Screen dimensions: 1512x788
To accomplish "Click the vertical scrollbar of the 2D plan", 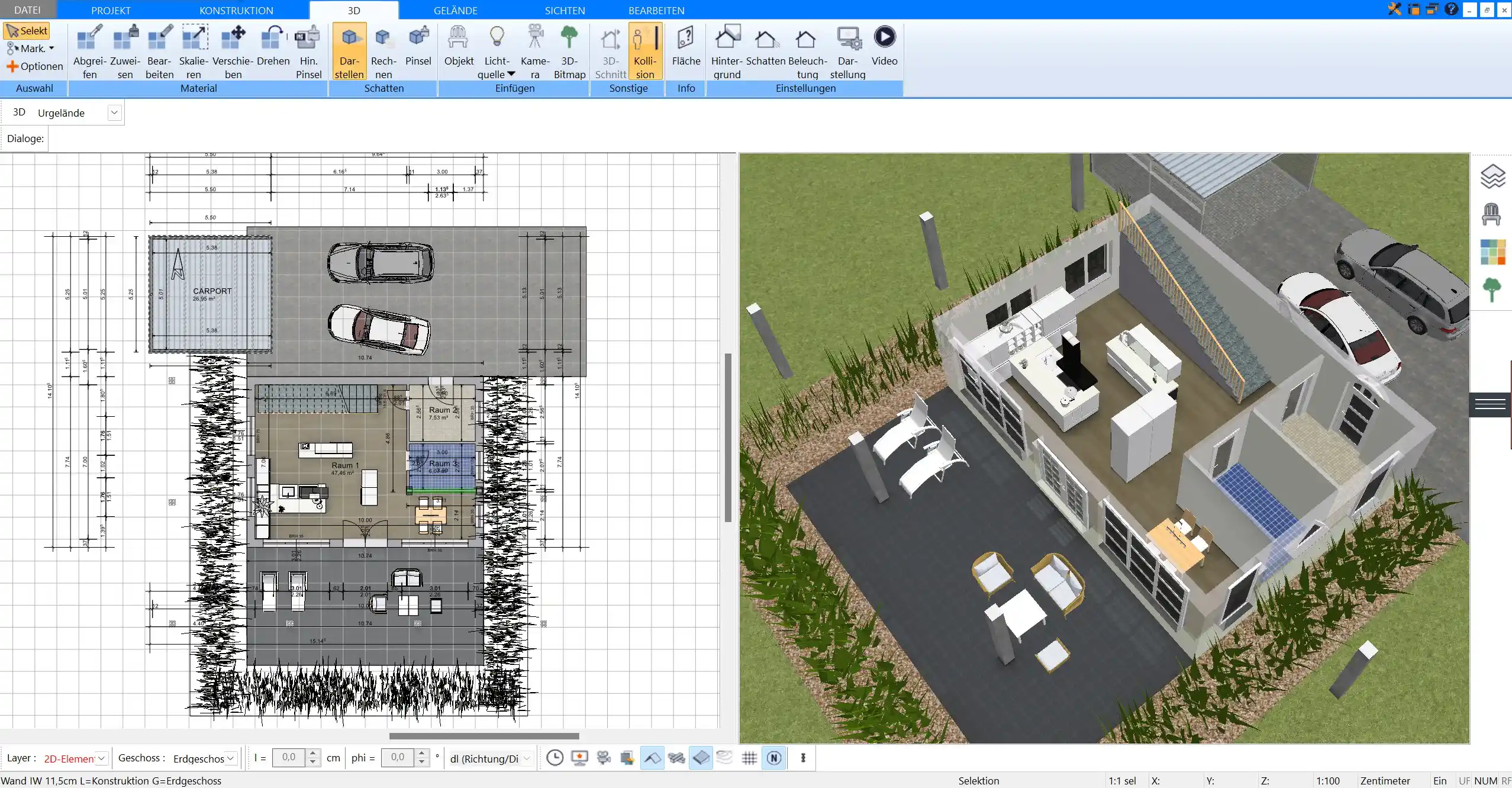I will click(728, 438).
